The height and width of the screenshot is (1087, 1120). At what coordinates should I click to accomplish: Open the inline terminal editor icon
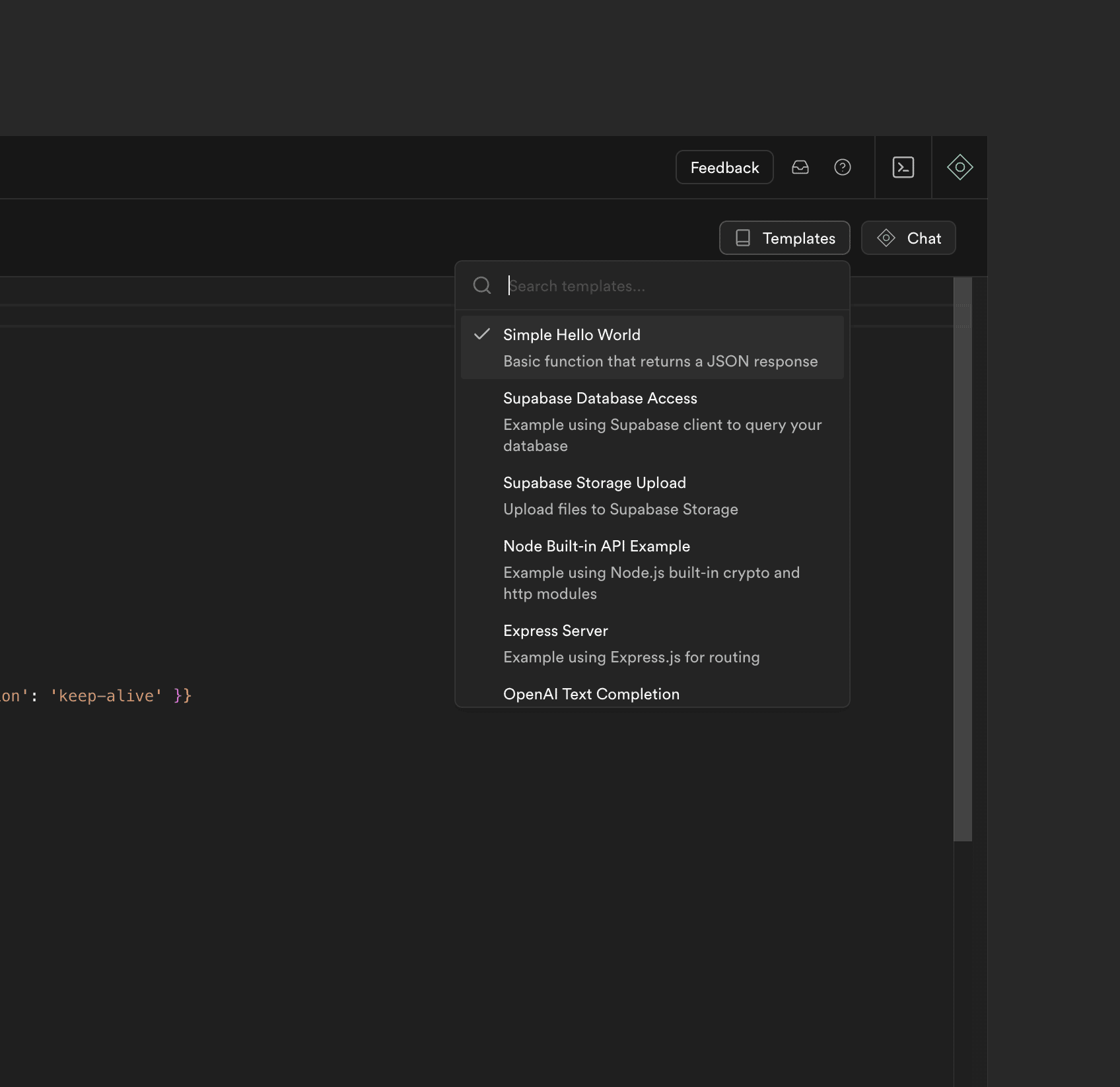coord(903,167)
